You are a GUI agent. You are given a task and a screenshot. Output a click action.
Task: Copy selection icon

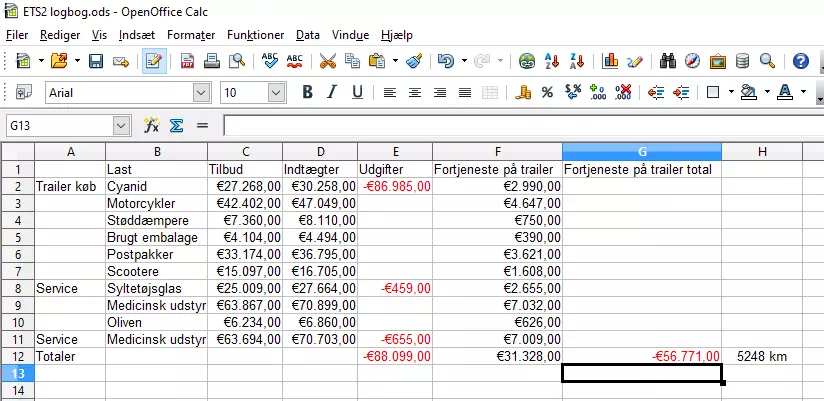[352, 61]
